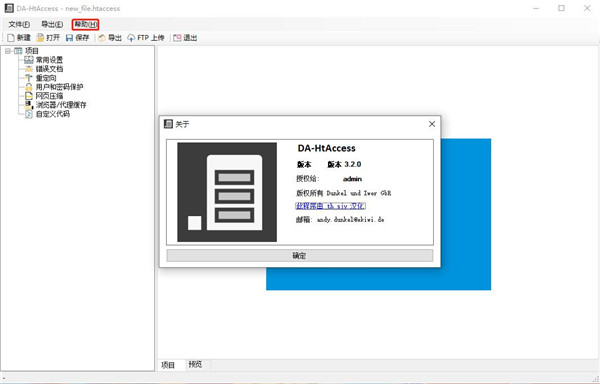Maximize the DA-HtAccess main window
The height and width of the screenshot is (384, 600).
coord(561,8)
